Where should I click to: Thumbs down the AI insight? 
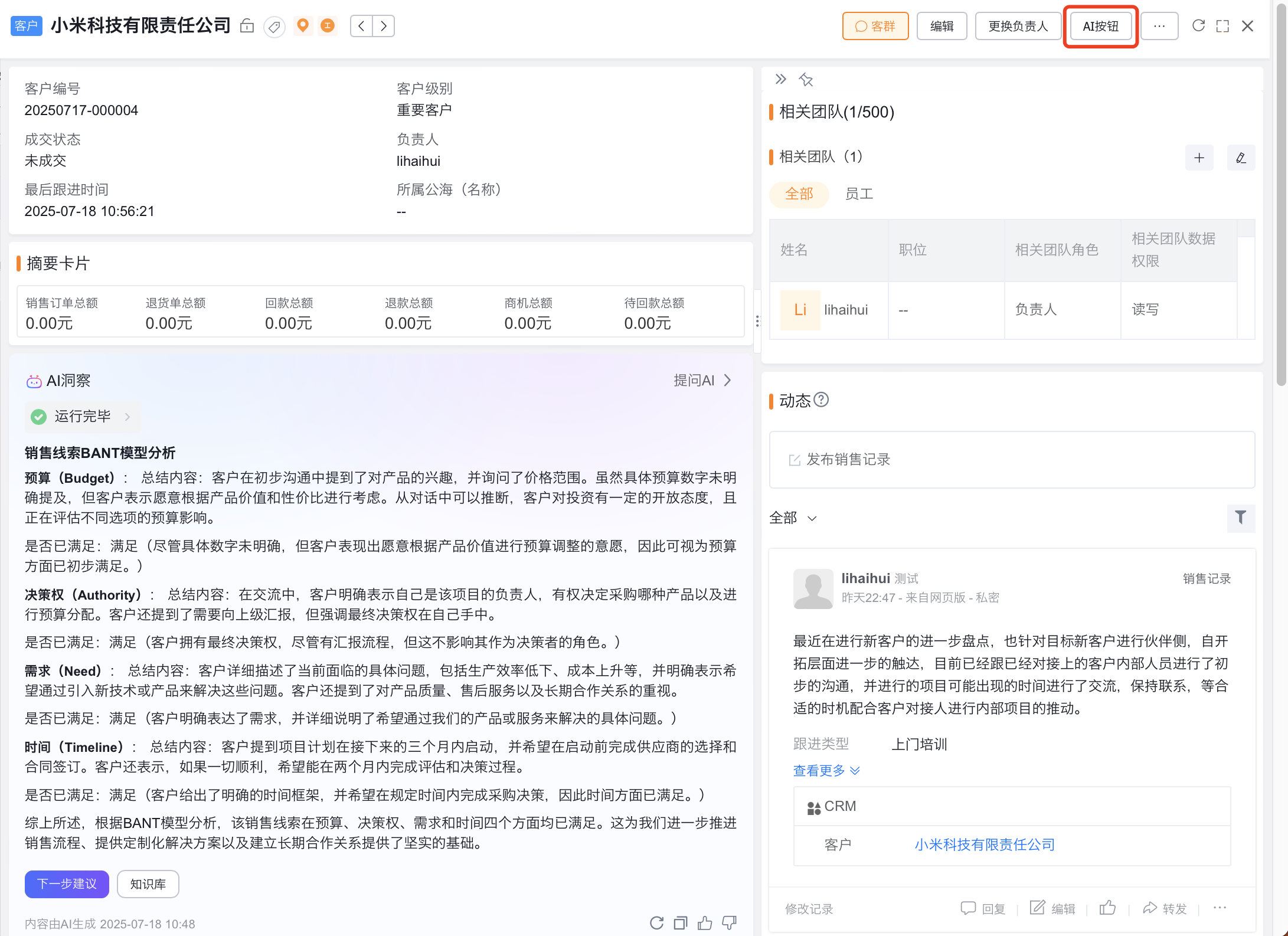[730, 923]
